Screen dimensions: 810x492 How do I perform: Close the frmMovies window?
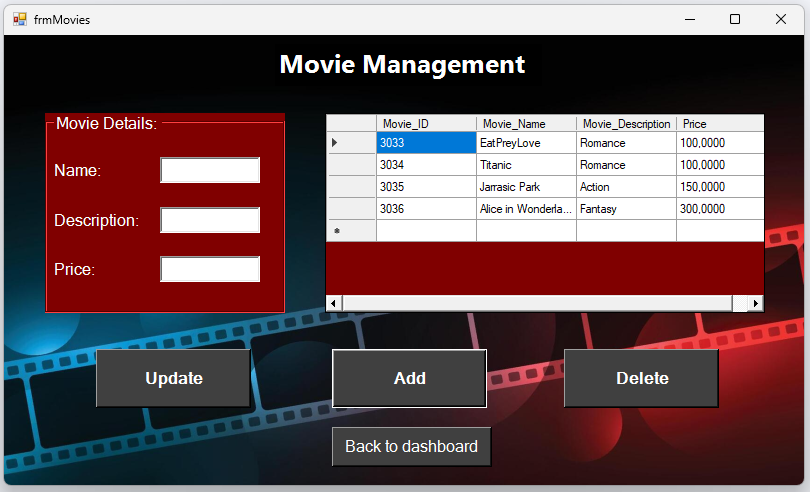(781, 20)
